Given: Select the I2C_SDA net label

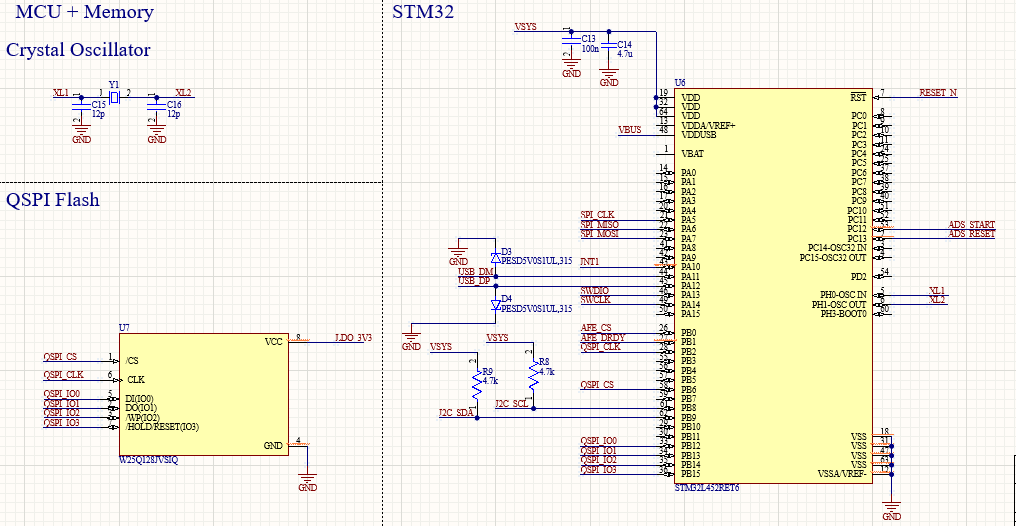Looking at the screenshot, I should [456, 413].
